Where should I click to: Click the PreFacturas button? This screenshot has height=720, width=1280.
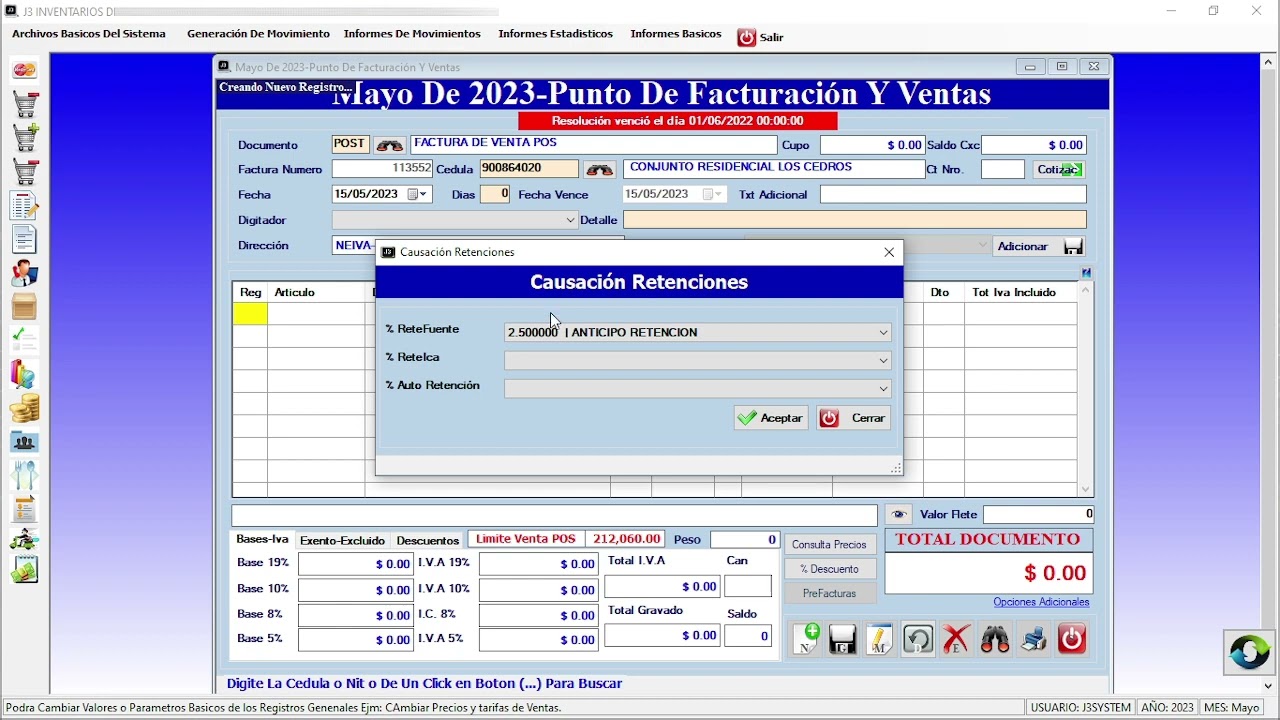[x=830, y=593]
